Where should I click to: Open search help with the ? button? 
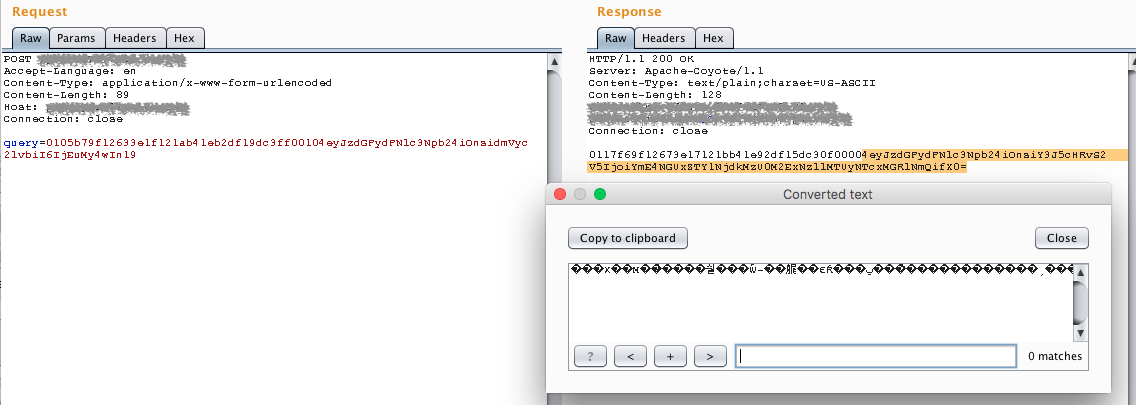point(590,355)
